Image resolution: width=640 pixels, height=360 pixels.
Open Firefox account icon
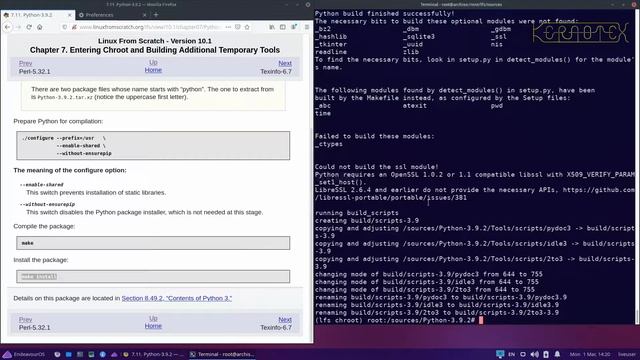(294, 27)
